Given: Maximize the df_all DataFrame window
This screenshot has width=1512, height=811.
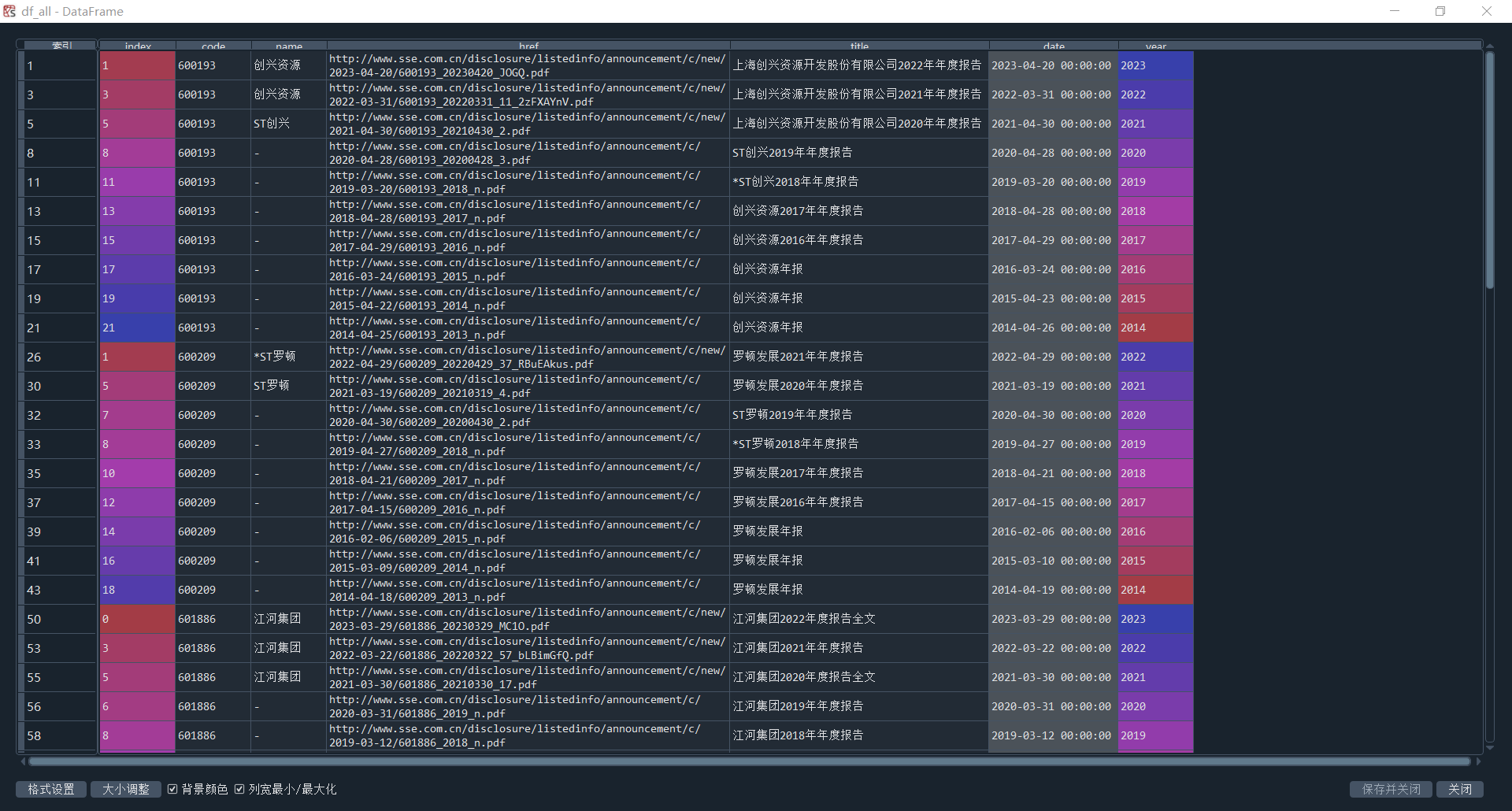Looking at the screenshot, I should [x=1440, y=11].
